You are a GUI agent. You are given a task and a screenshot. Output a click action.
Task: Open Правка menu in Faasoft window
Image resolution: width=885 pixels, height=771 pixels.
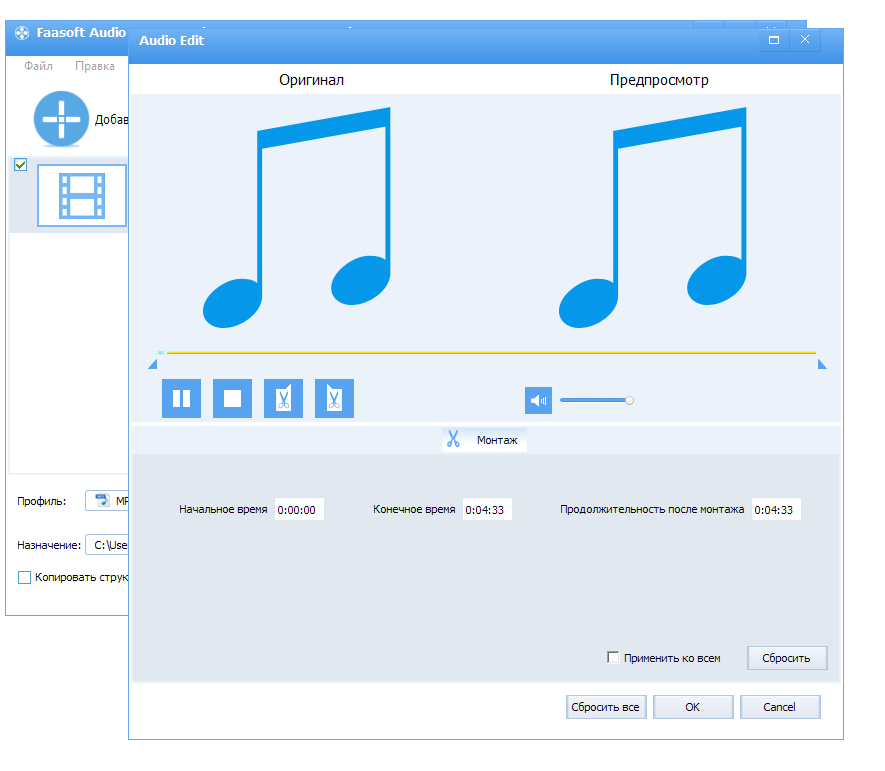[95, 66]
